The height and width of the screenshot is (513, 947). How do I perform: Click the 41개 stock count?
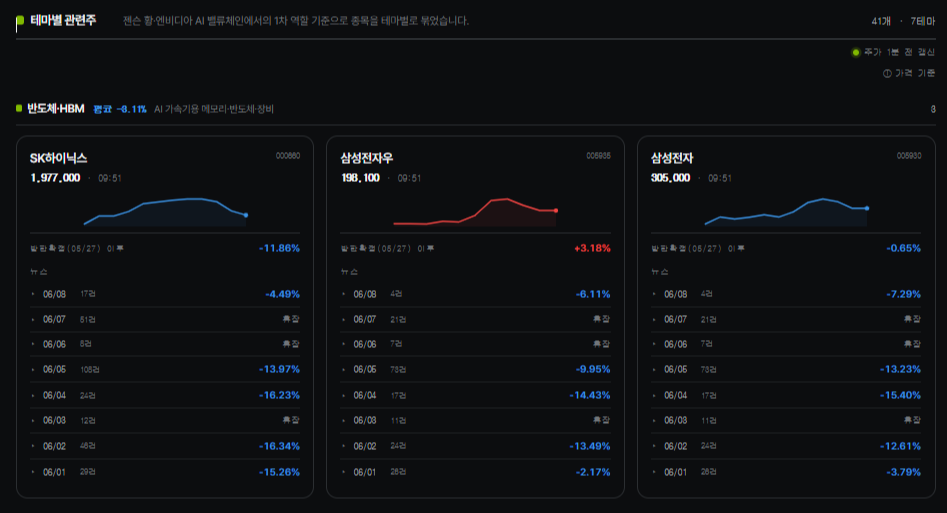click(881, 21)
